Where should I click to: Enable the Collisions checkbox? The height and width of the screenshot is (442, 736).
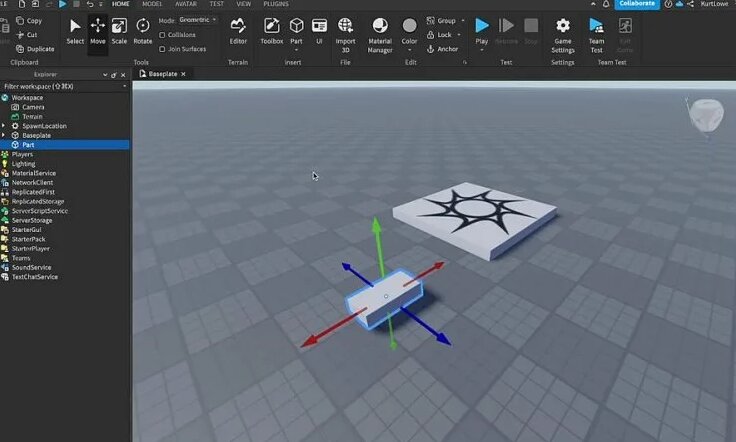coord(162,35)
